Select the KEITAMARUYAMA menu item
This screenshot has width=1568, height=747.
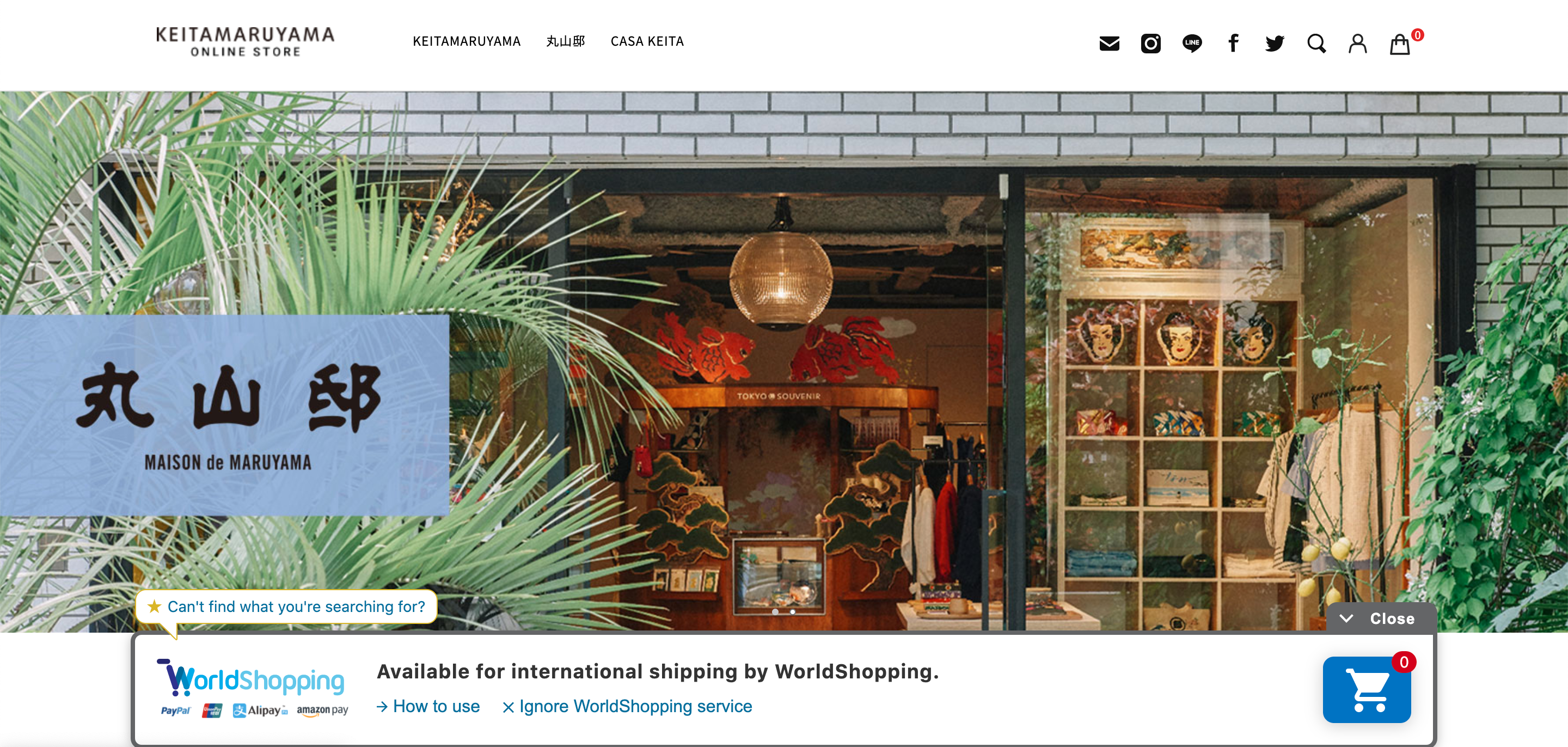pos(466,41)
